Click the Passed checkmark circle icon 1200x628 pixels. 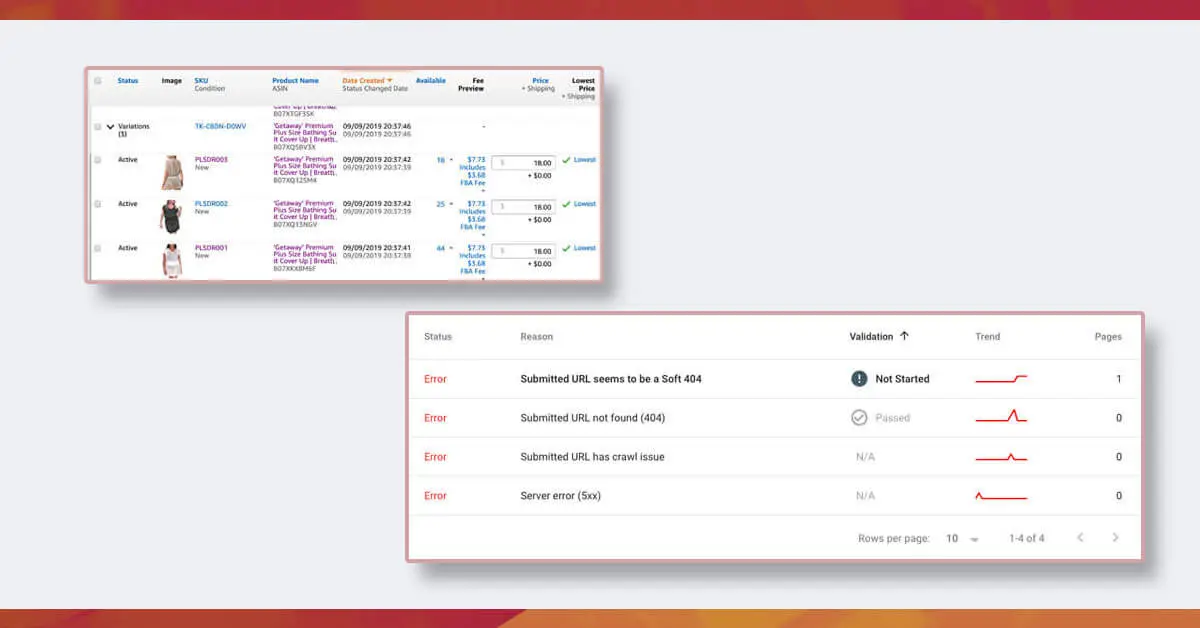[859, 418]
